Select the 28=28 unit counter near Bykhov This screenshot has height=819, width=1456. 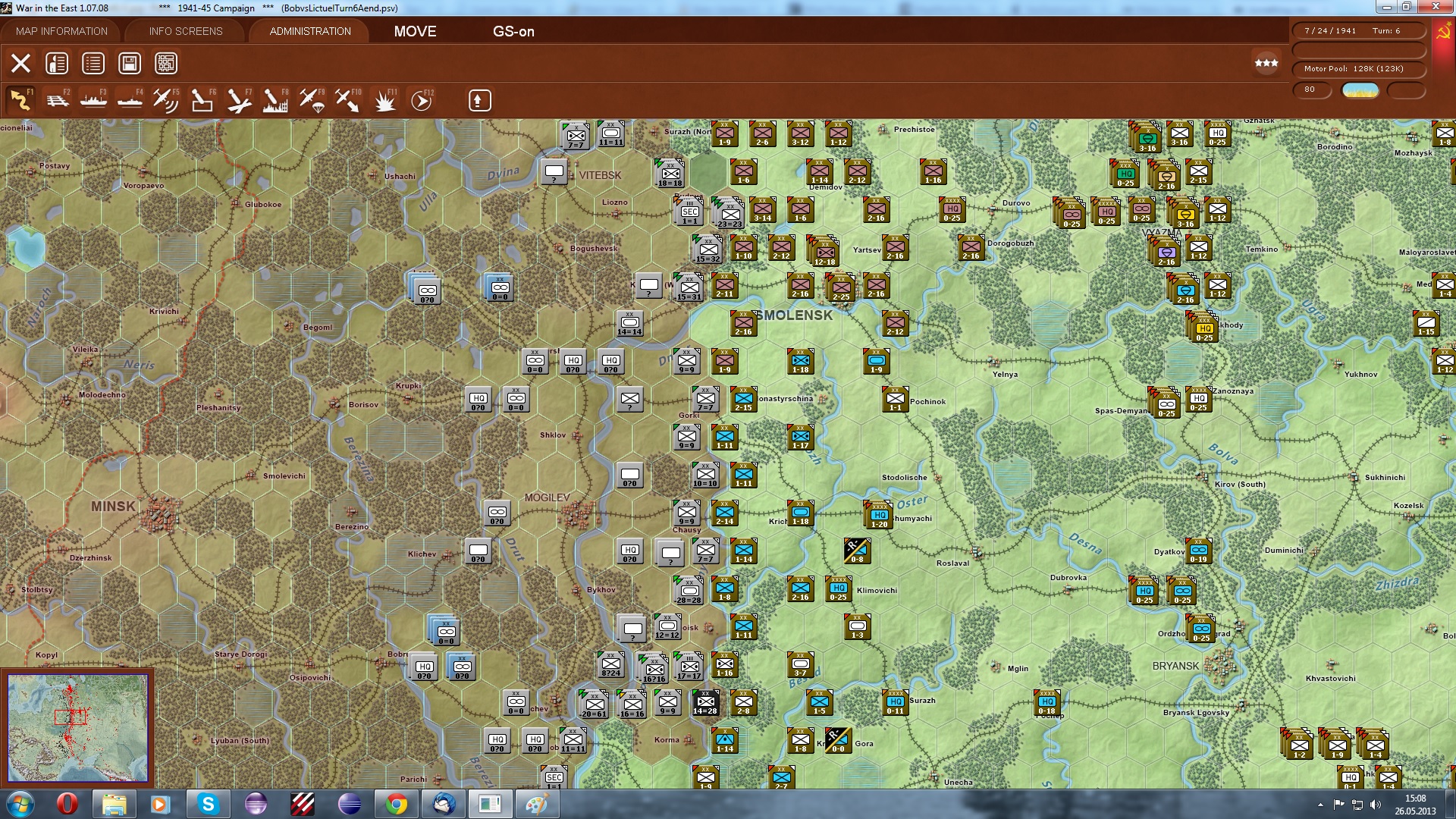coord(689,591)
